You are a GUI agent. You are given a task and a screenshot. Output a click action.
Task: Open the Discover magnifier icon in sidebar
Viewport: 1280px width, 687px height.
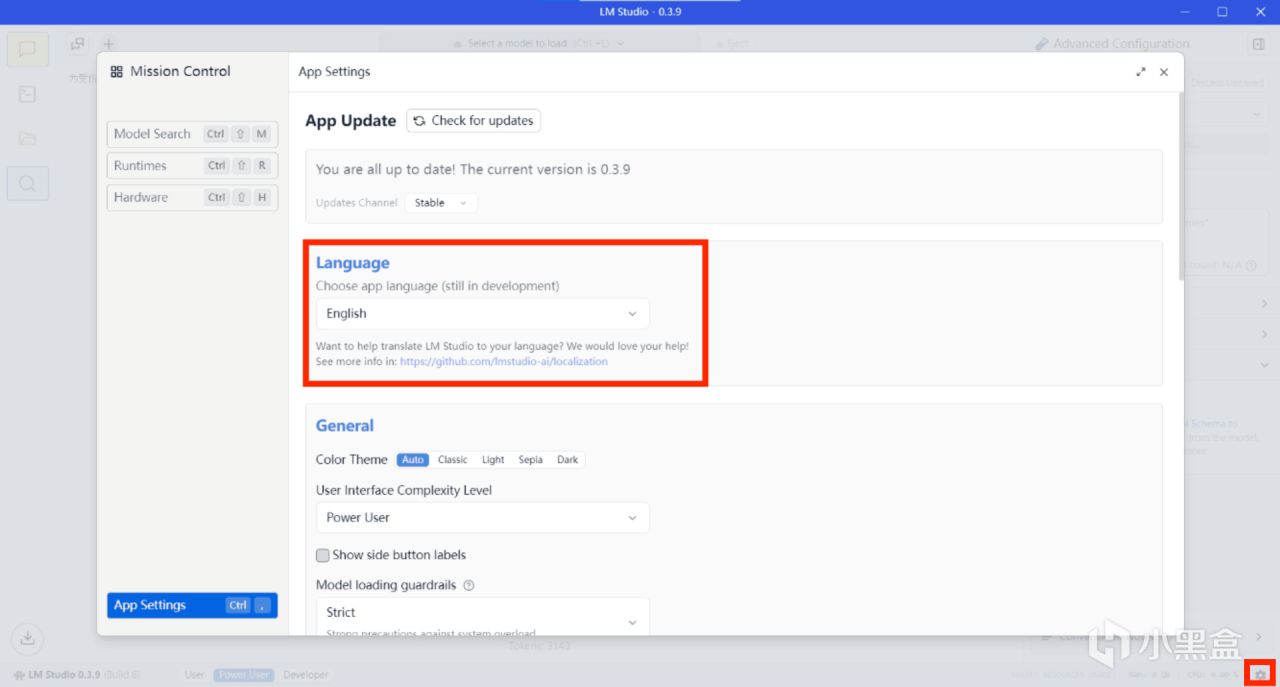pyautogui.click(x=28, y=183)
